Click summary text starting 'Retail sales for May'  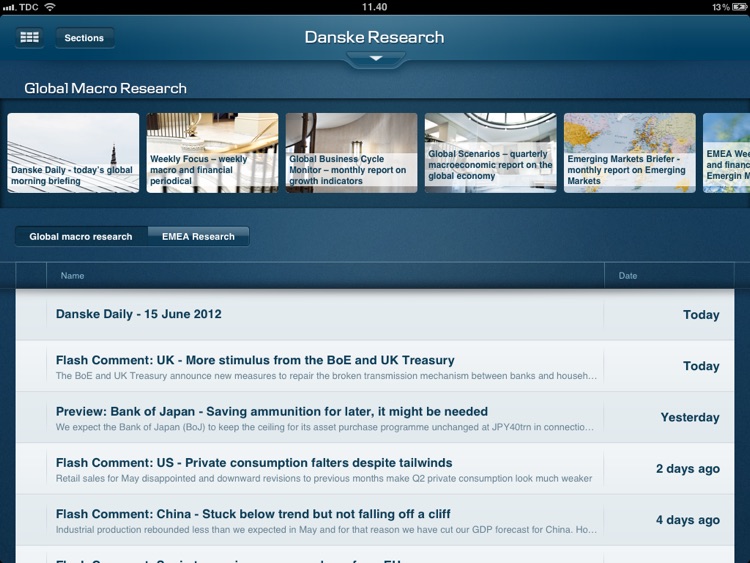point(324,478)
